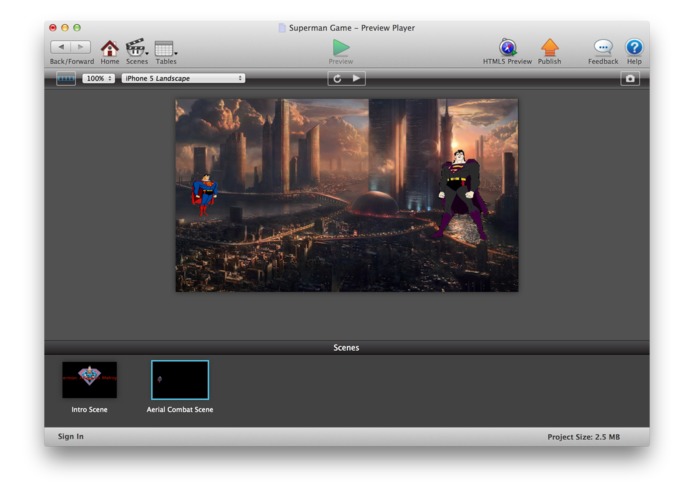
Task: Click the Scenes panel header
Action: 347,348
